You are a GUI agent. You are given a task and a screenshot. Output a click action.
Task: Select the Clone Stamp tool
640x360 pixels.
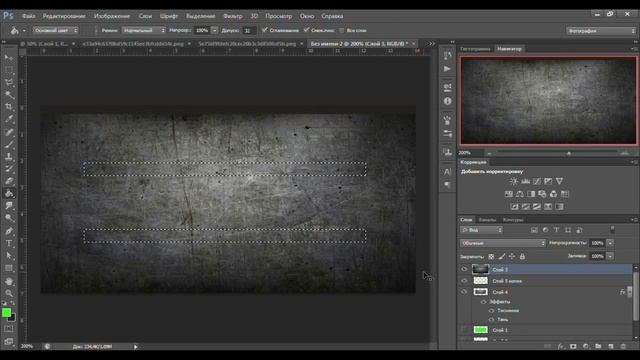pos(9,156)
